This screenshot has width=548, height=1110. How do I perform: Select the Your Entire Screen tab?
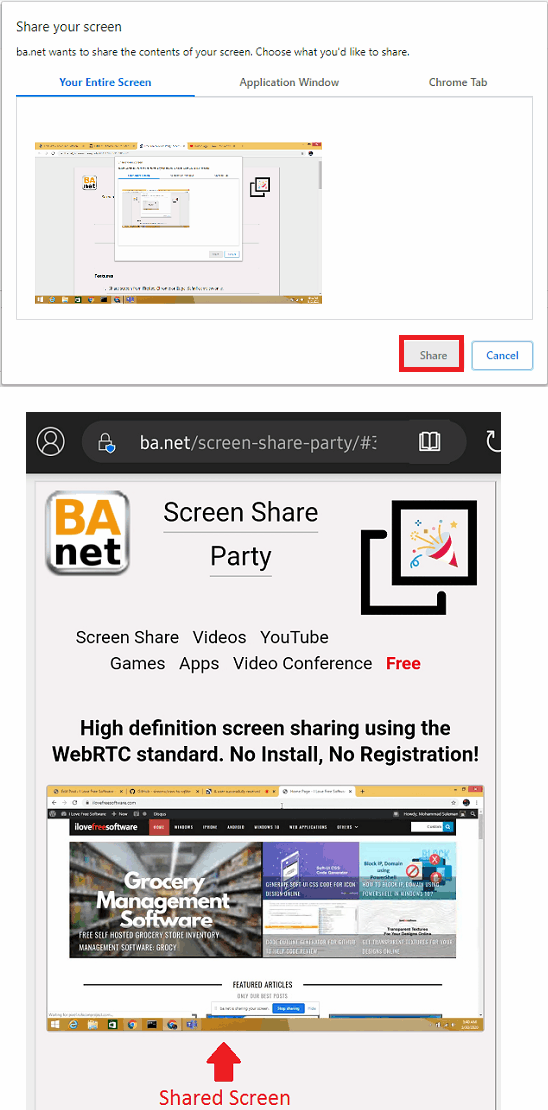tap(105, 82)
